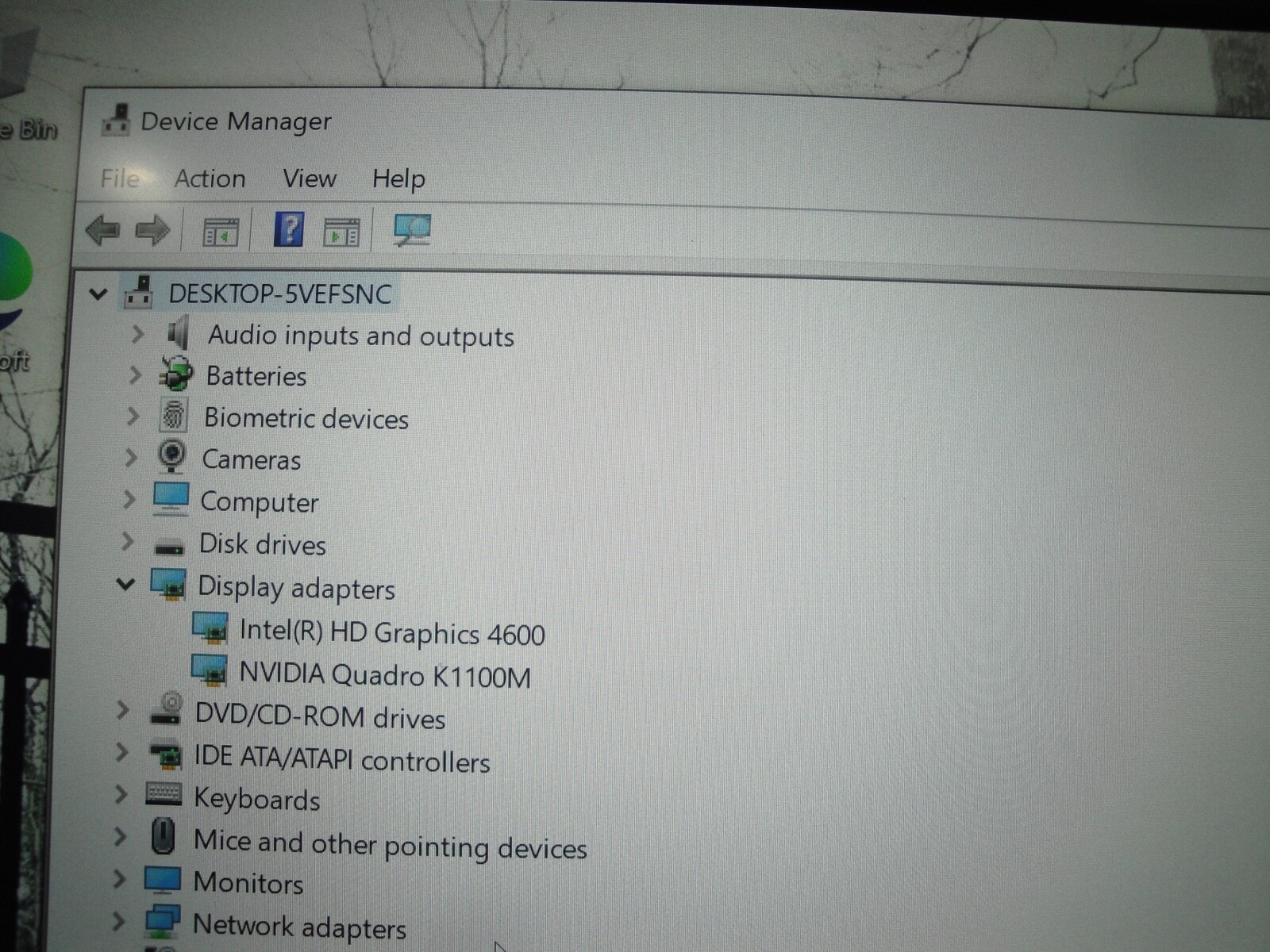Viewport: 1270px width, 952px height.
Task: Click the Disk drives icon
Action: point(169,547)
